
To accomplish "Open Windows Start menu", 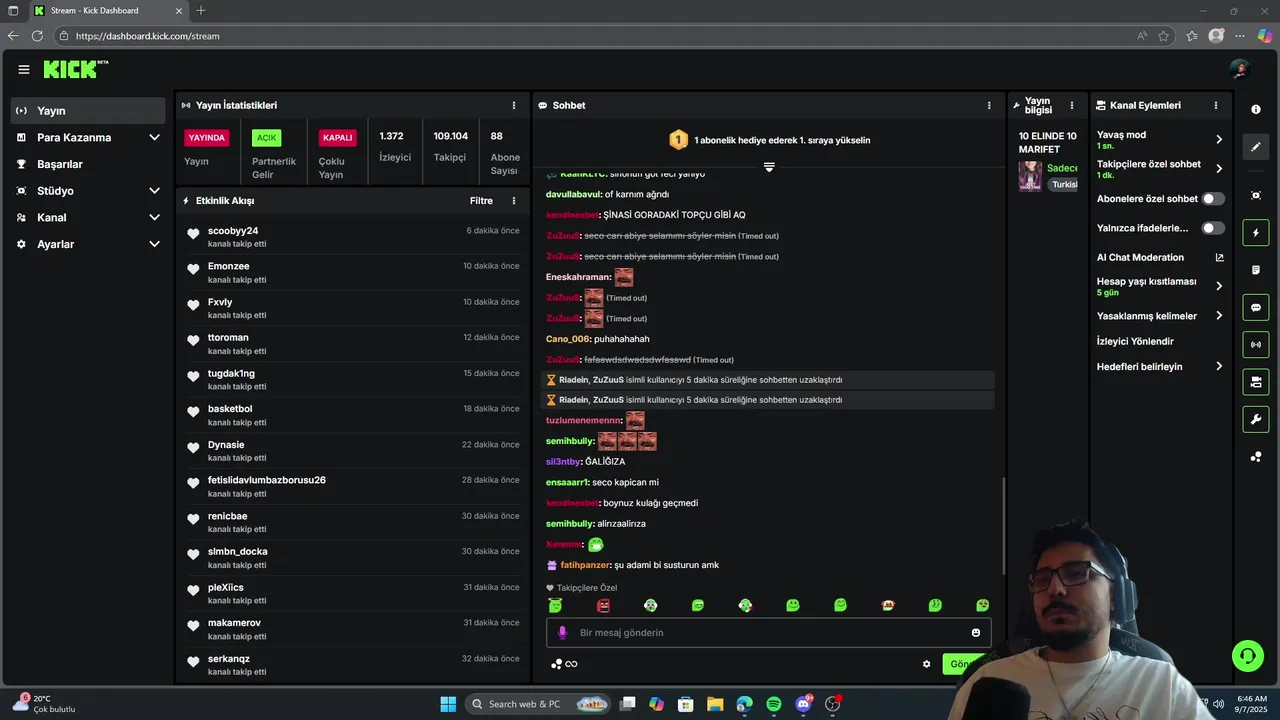I will (x=448, y=704).
